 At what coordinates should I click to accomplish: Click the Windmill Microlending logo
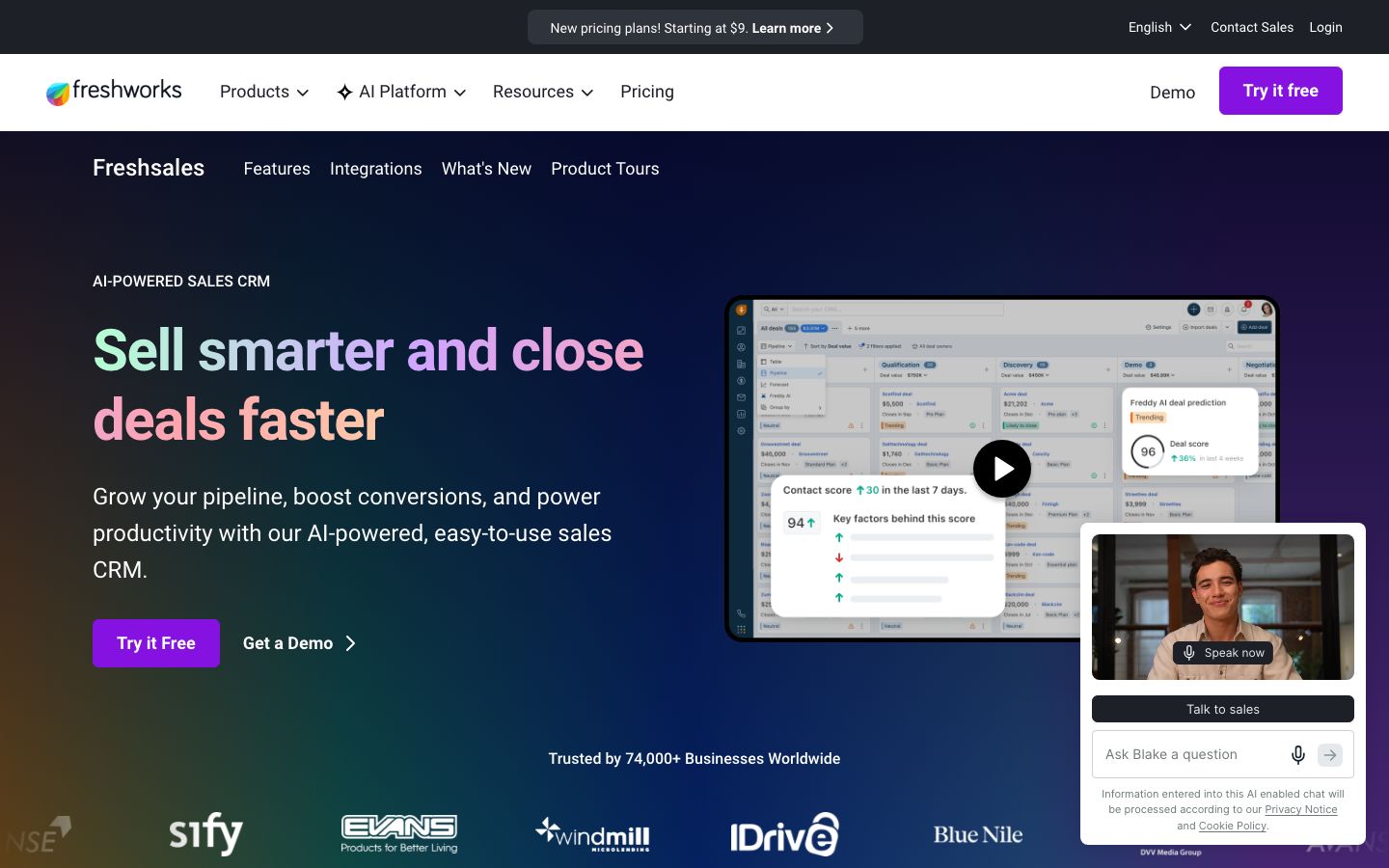coord(592,834)
